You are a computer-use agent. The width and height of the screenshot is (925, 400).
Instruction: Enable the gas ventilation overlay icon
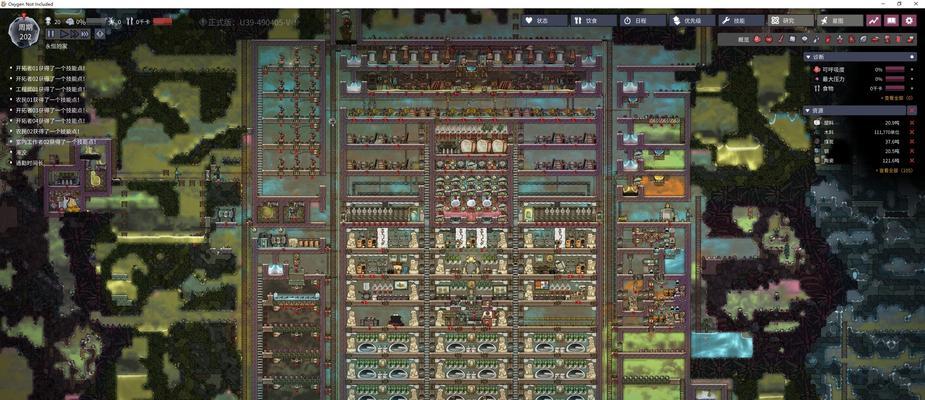click(827, 39)
